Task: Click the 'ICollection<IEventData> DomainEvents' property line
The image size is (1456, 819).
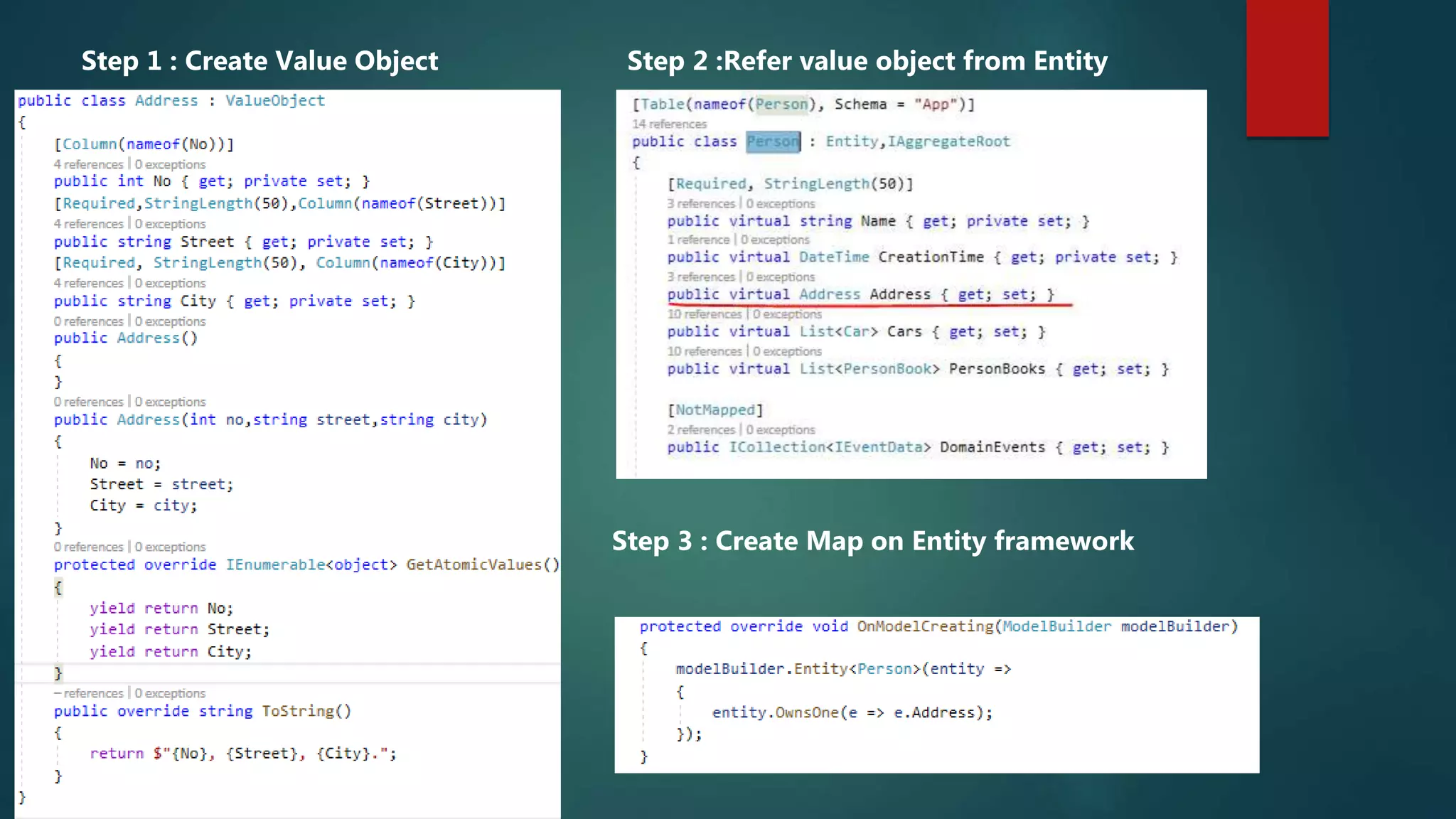Action: tap(918, 447)
